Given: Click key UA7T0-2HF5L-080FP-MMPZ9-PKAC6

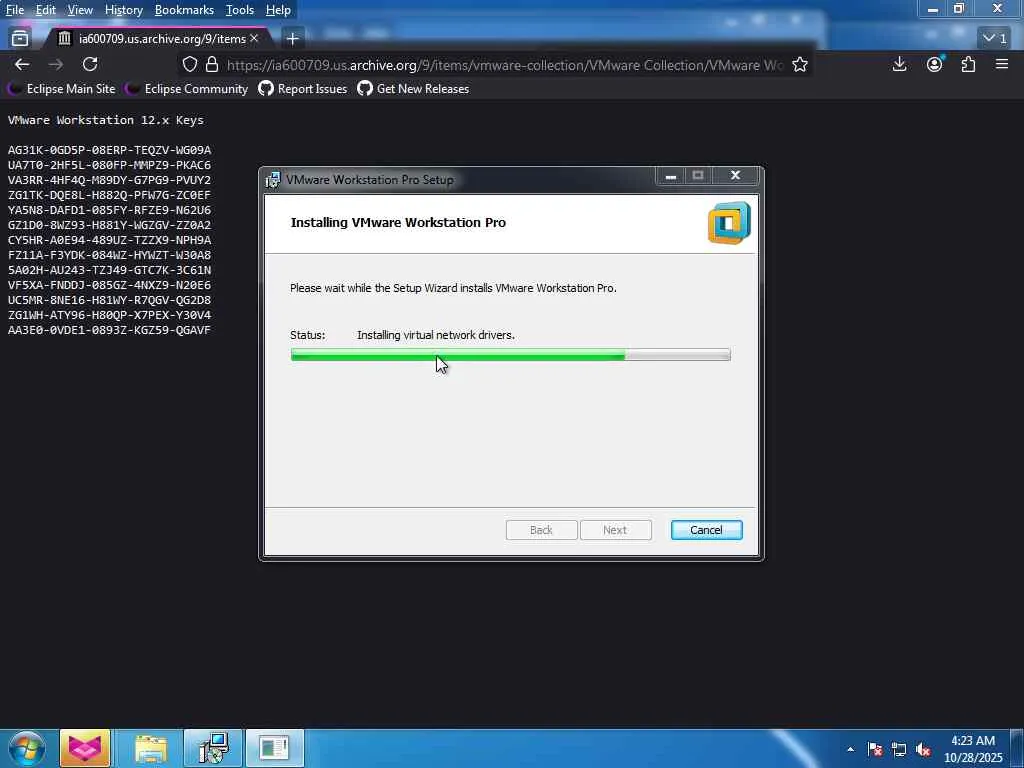Looking at the screenshot, I should [x=109, y=165].
